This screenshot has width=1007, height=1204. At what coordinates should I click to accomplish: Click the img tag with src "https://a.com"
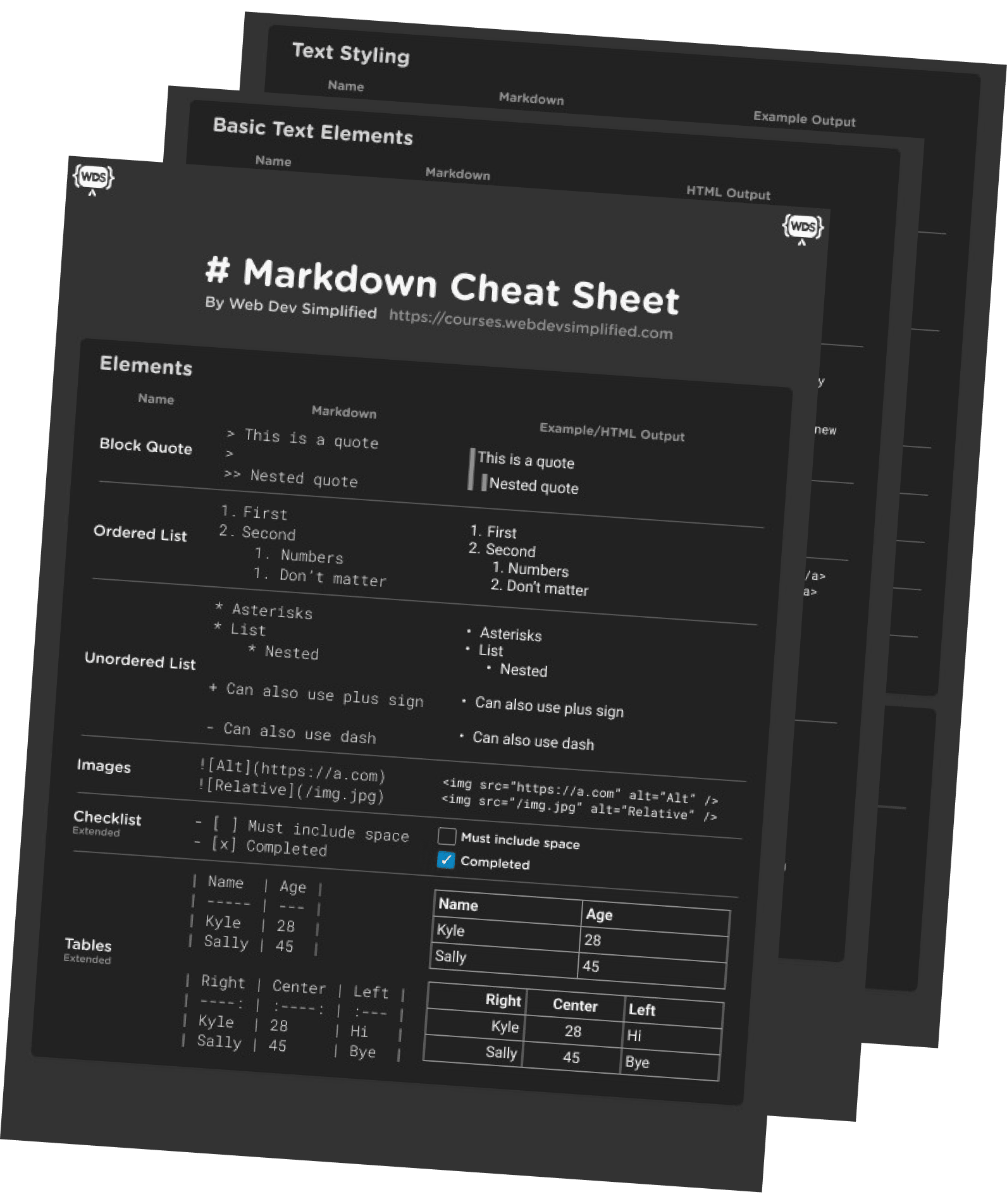(580, 791)
